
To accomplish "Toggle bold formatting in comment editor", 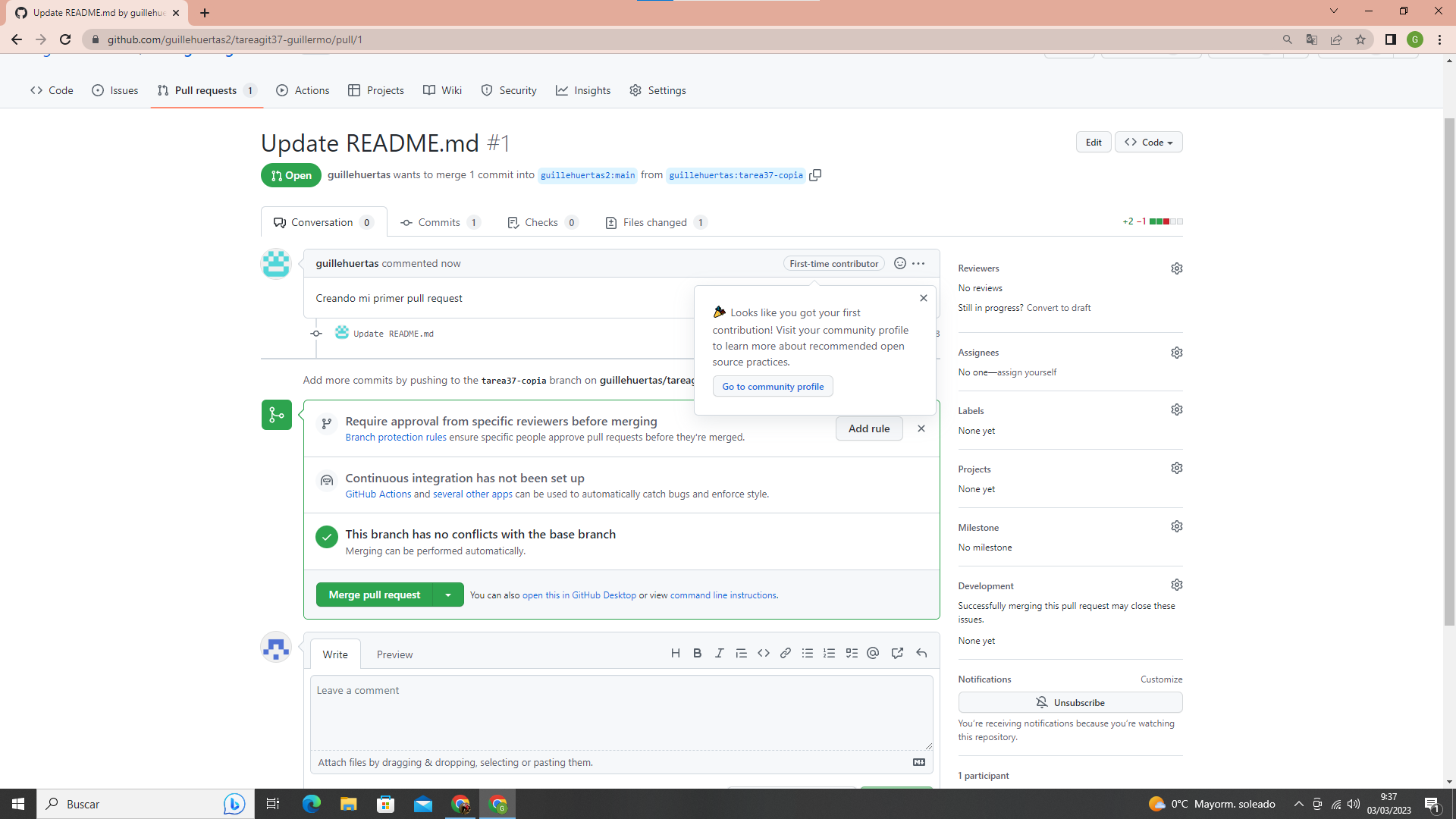I will 697,653.
